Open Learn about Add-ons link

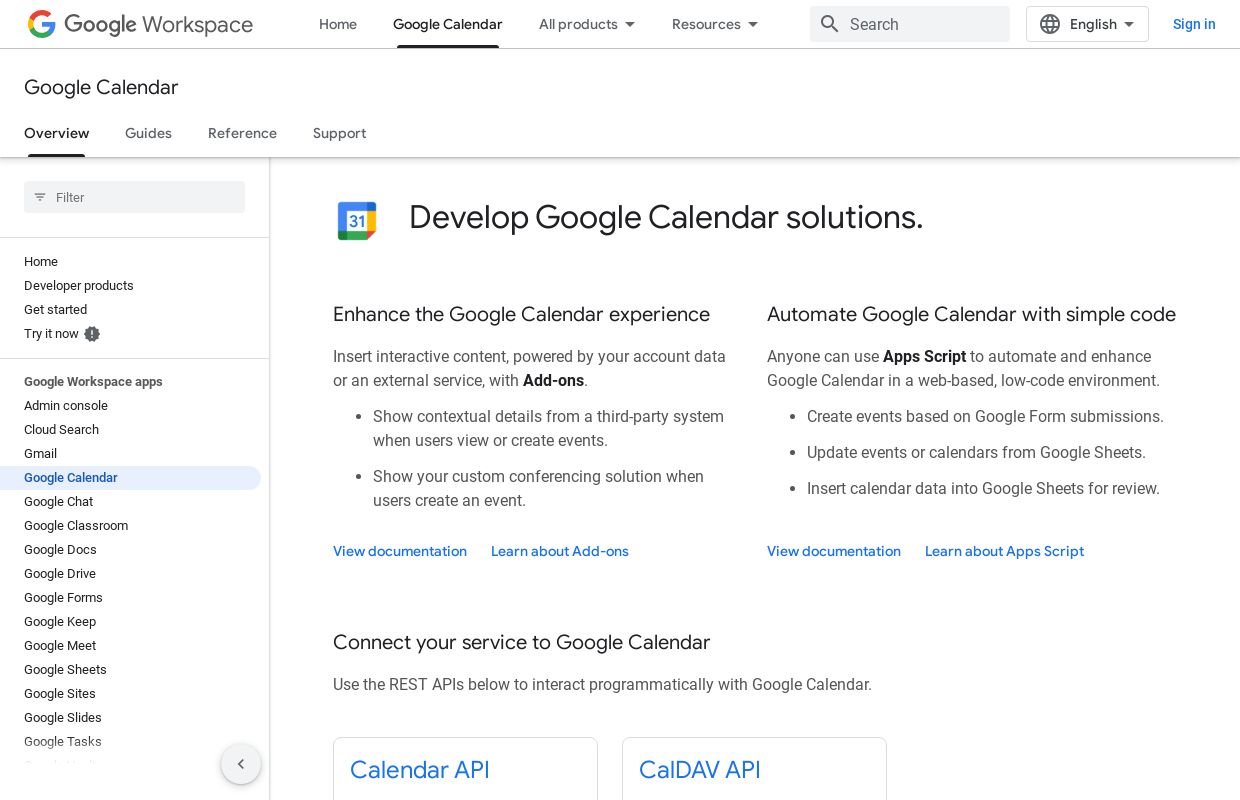560,551
